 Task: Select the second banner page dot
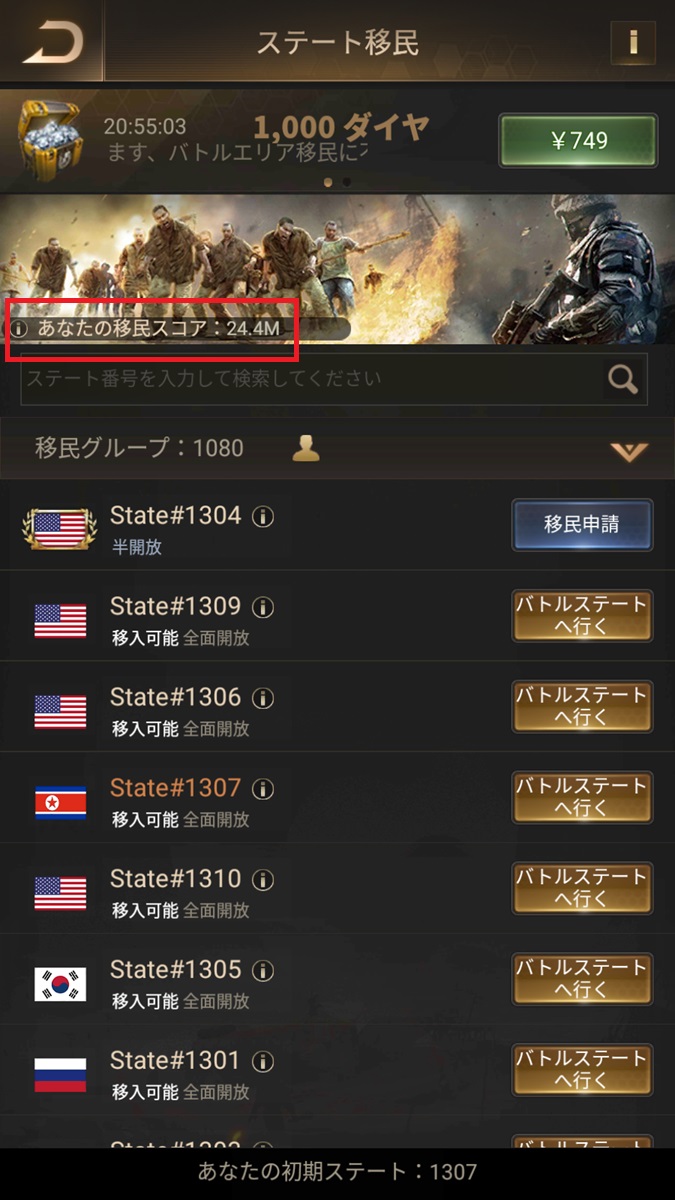pyautogui.click(x=347, y=183)
